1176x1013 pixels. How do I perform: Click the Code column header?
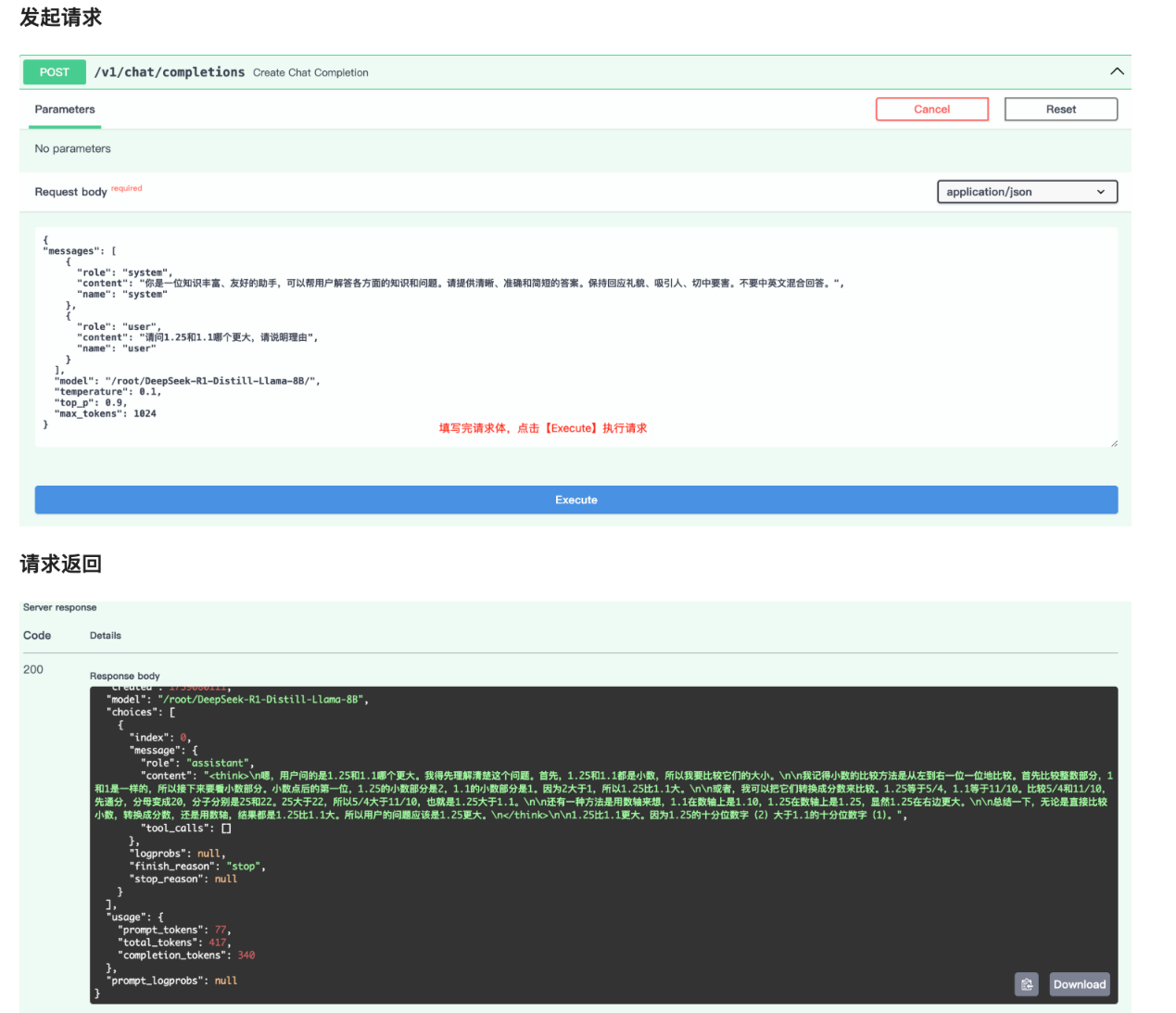point(37,636)
